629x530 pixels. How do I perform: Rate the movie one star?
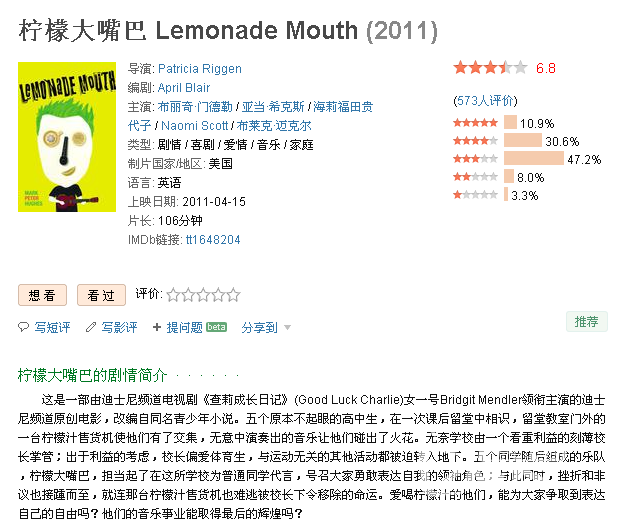[173, 295]
